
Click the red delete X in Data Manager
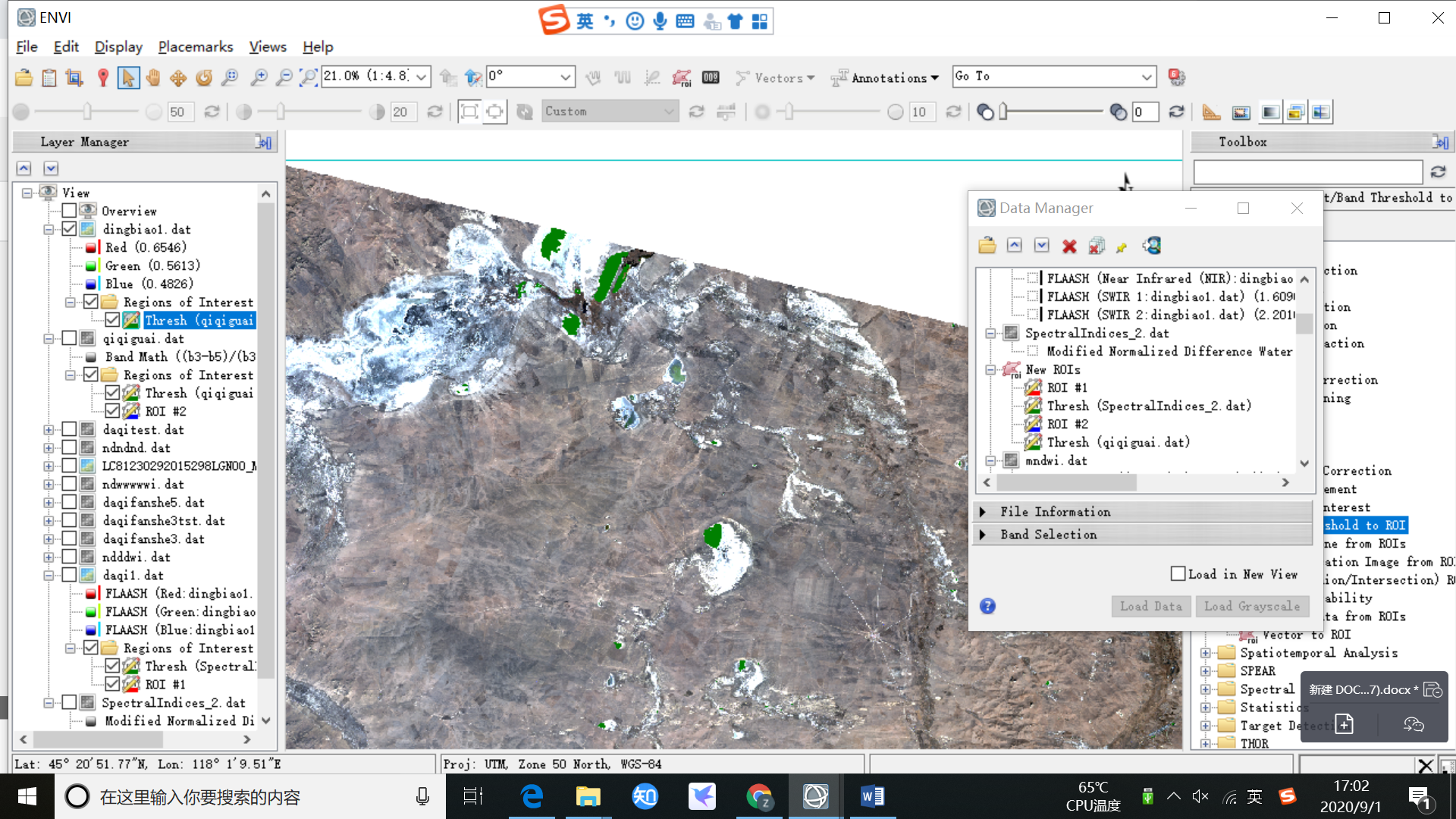[1069, 246]
